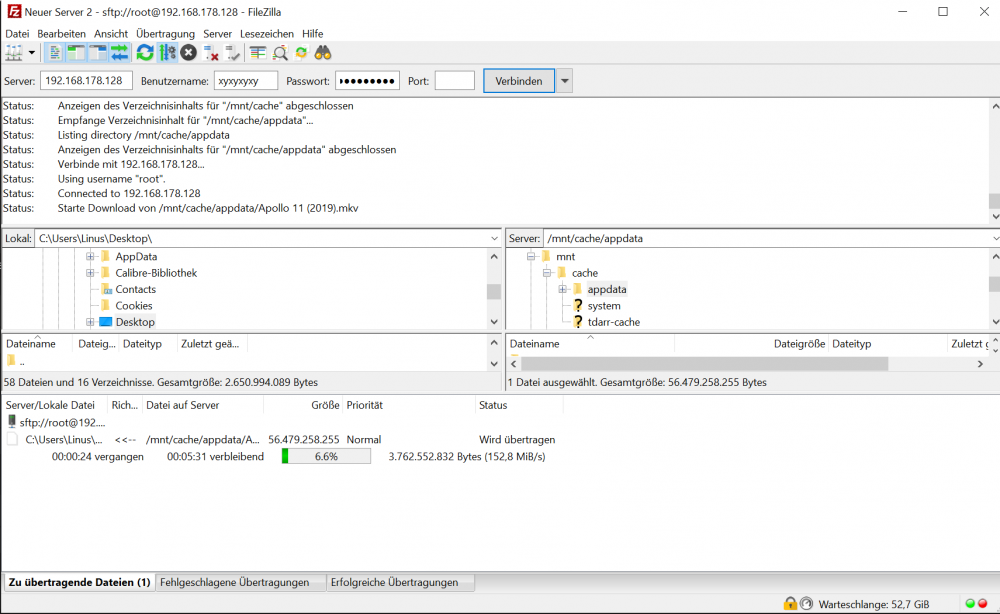Toggle the message log display
Viewport: 1000px width, 614px height.
pyautogui.click(x=55, y=53)
